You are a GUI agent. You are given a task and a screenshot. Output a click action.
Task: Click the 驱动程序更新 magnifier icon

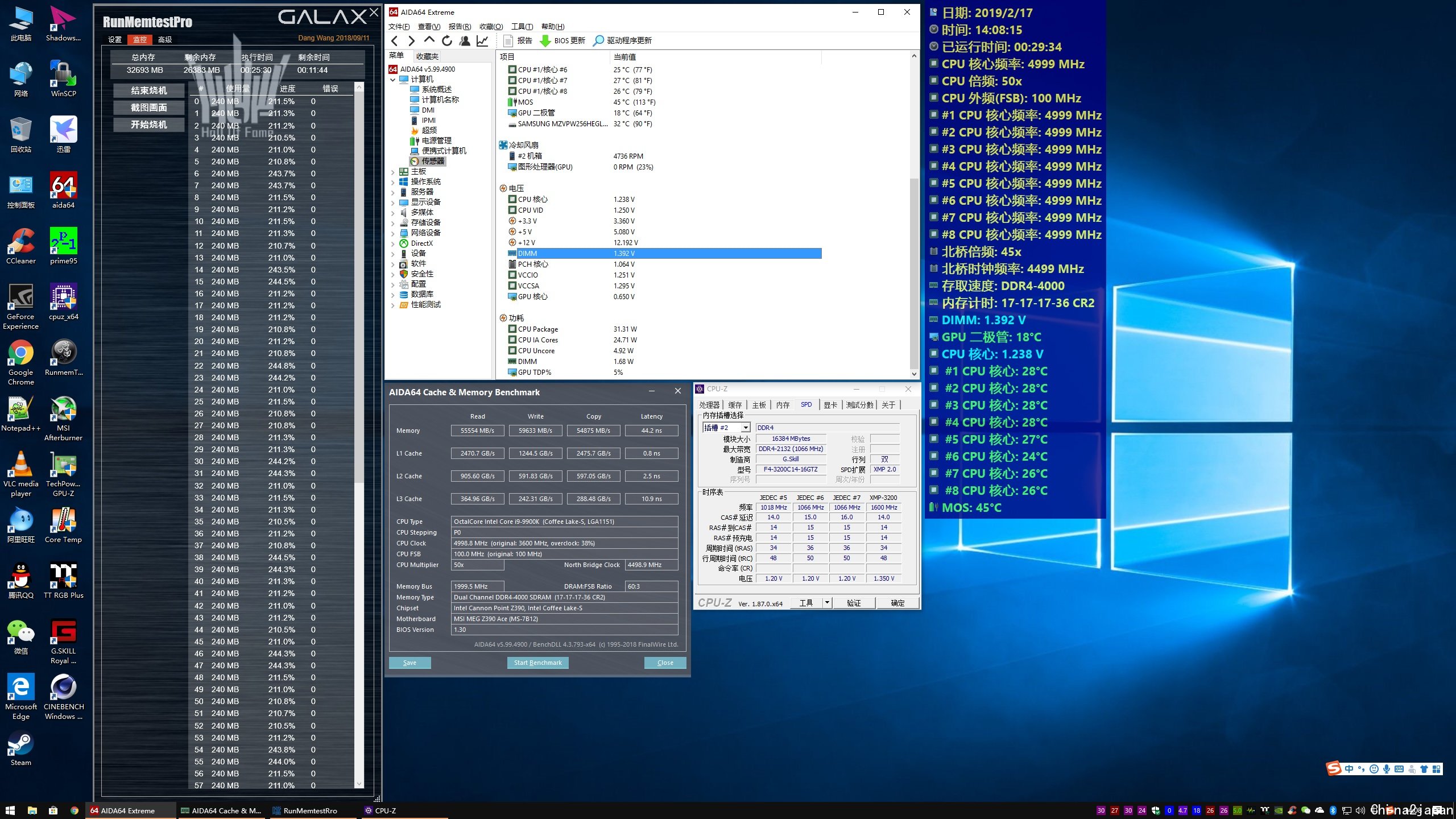[x=598, y=40]
